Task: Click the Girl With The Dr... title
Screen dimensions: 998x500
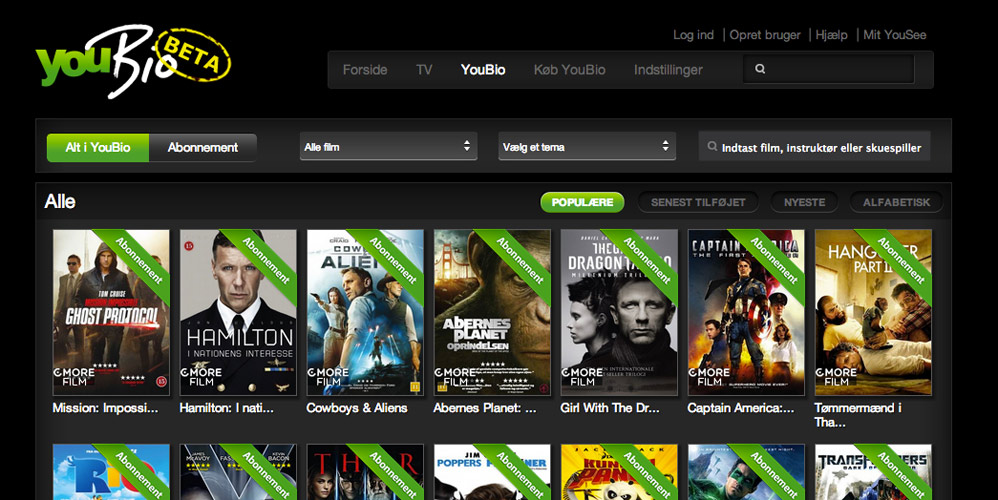Action: (610, 408)
